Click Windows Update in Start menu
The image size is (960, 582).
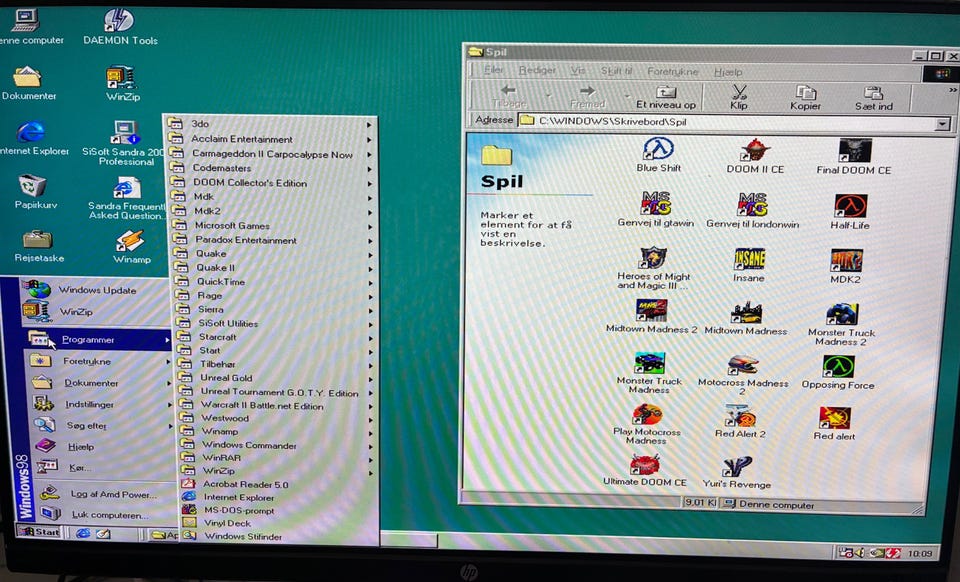pyautogui.click(x=96, y=289)
